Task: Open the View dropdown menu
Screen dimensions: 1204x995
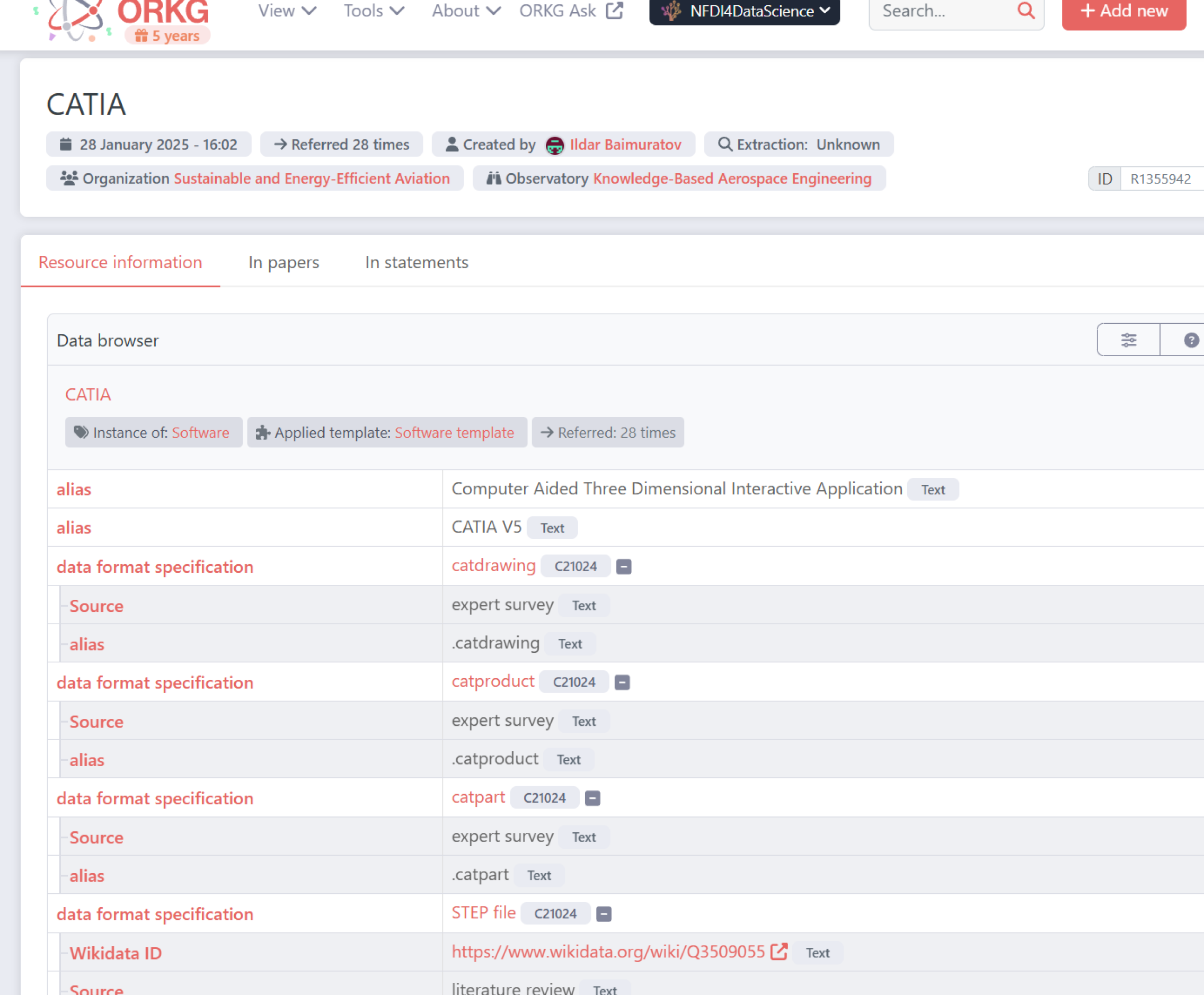Action: [287, 11]
